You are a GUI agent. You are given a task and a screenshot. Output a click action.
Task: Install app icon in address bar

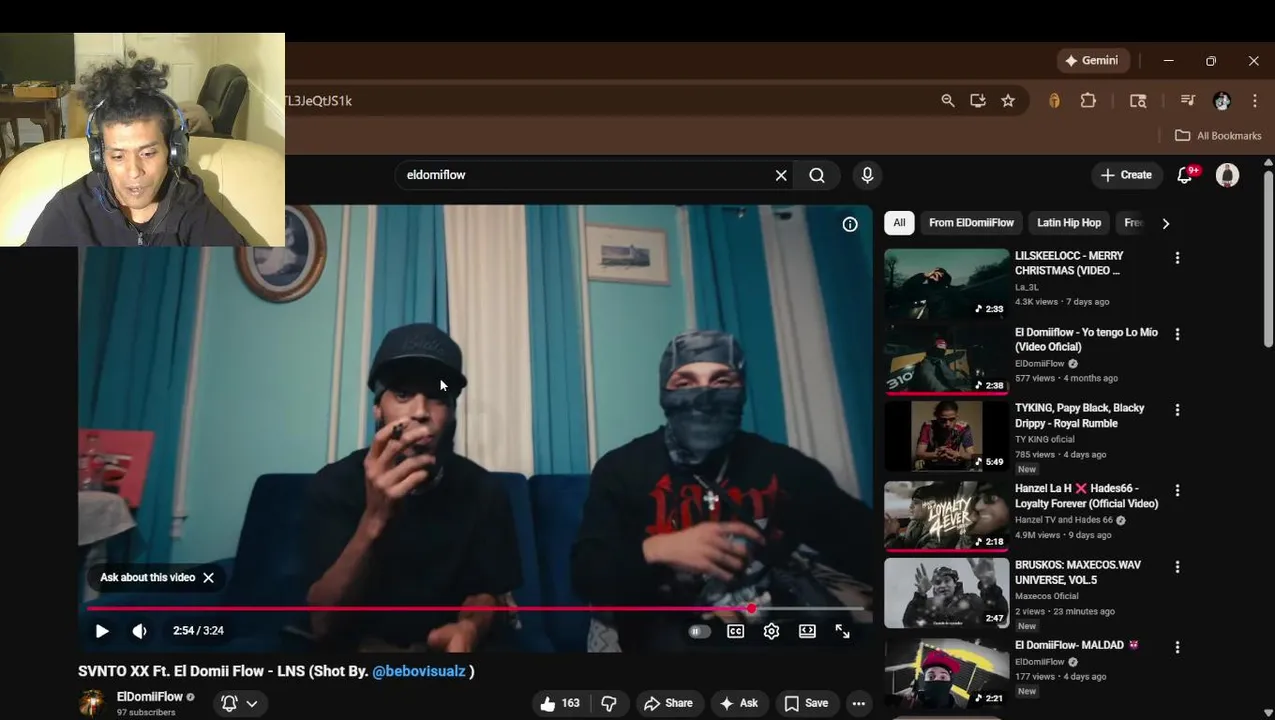978,101
